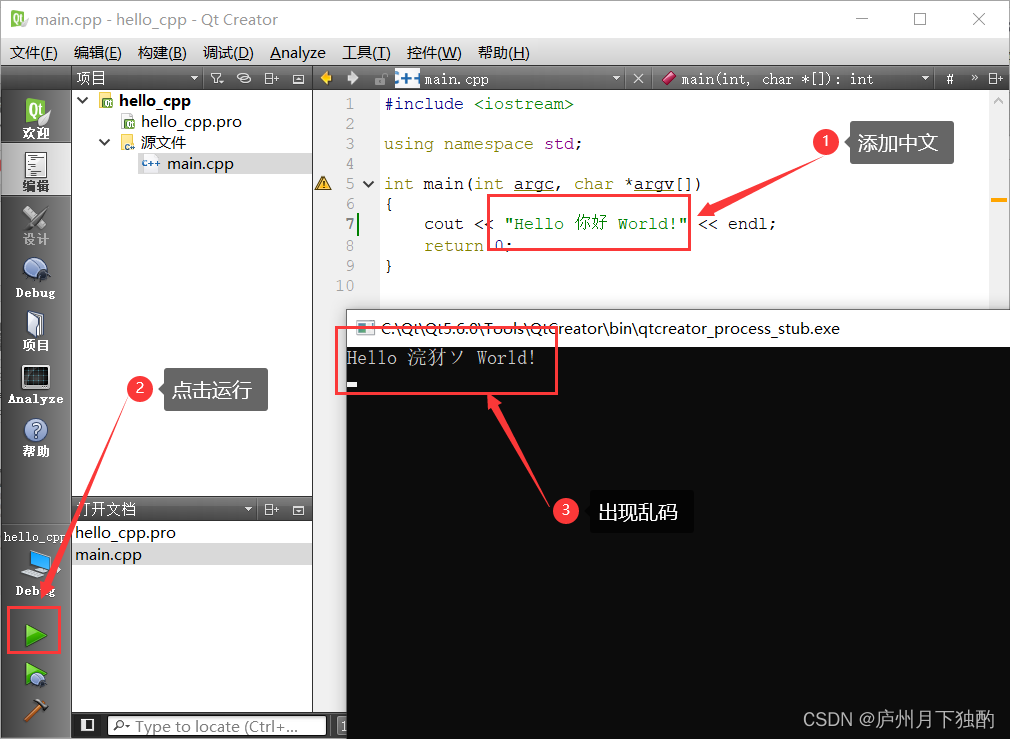Select main.cpp in project tree
1010x739 pixels.
(200, 164)
